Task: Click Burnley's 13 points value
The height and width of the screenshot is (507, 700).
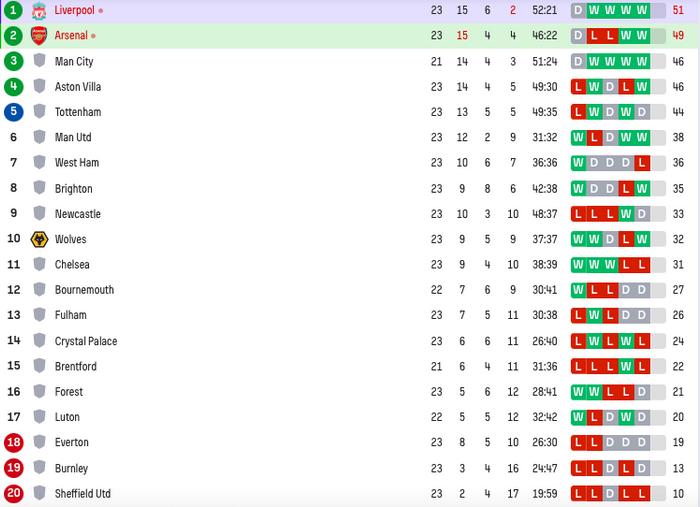Action: point(678,468)
